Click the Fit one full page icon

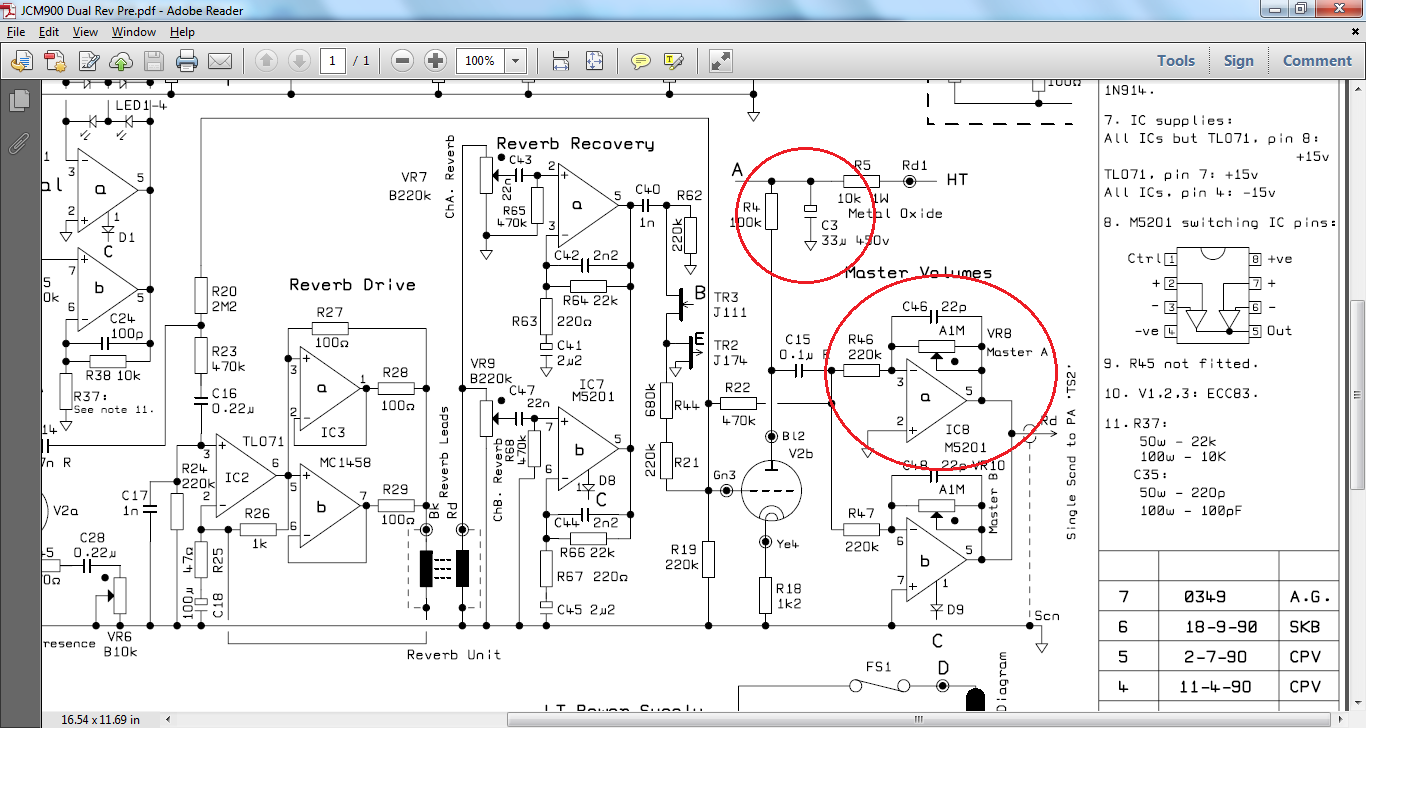[x=594, y=61]
